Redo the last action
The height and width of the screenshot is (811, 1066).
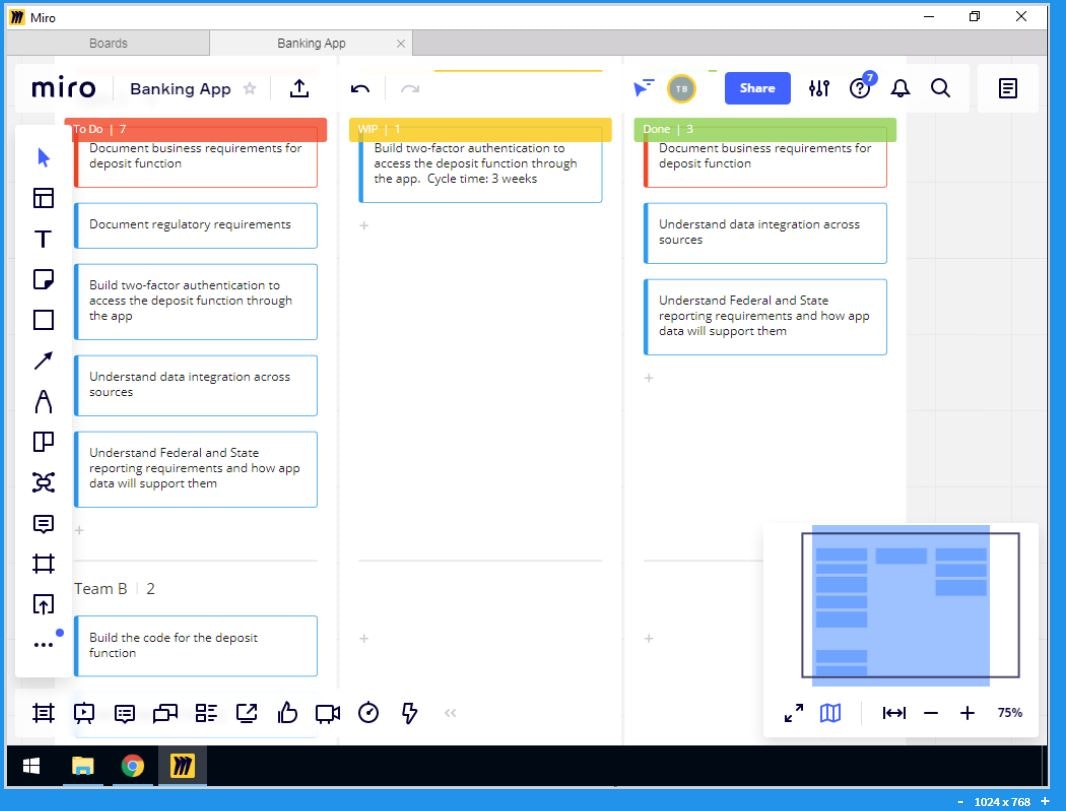410,88
